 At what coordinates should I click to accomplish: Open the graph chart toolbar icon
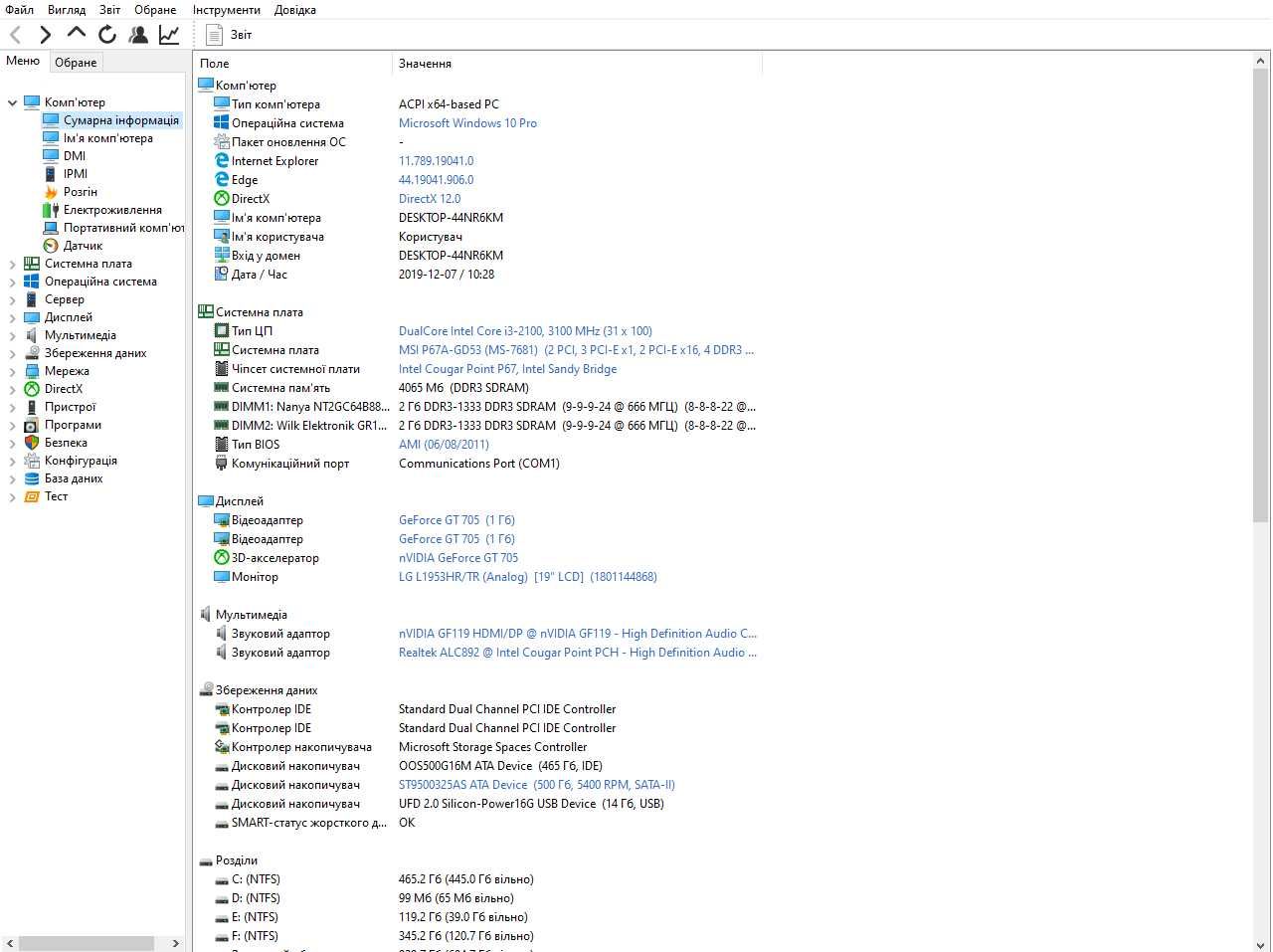pyautogui.click(x=169, y=35)
